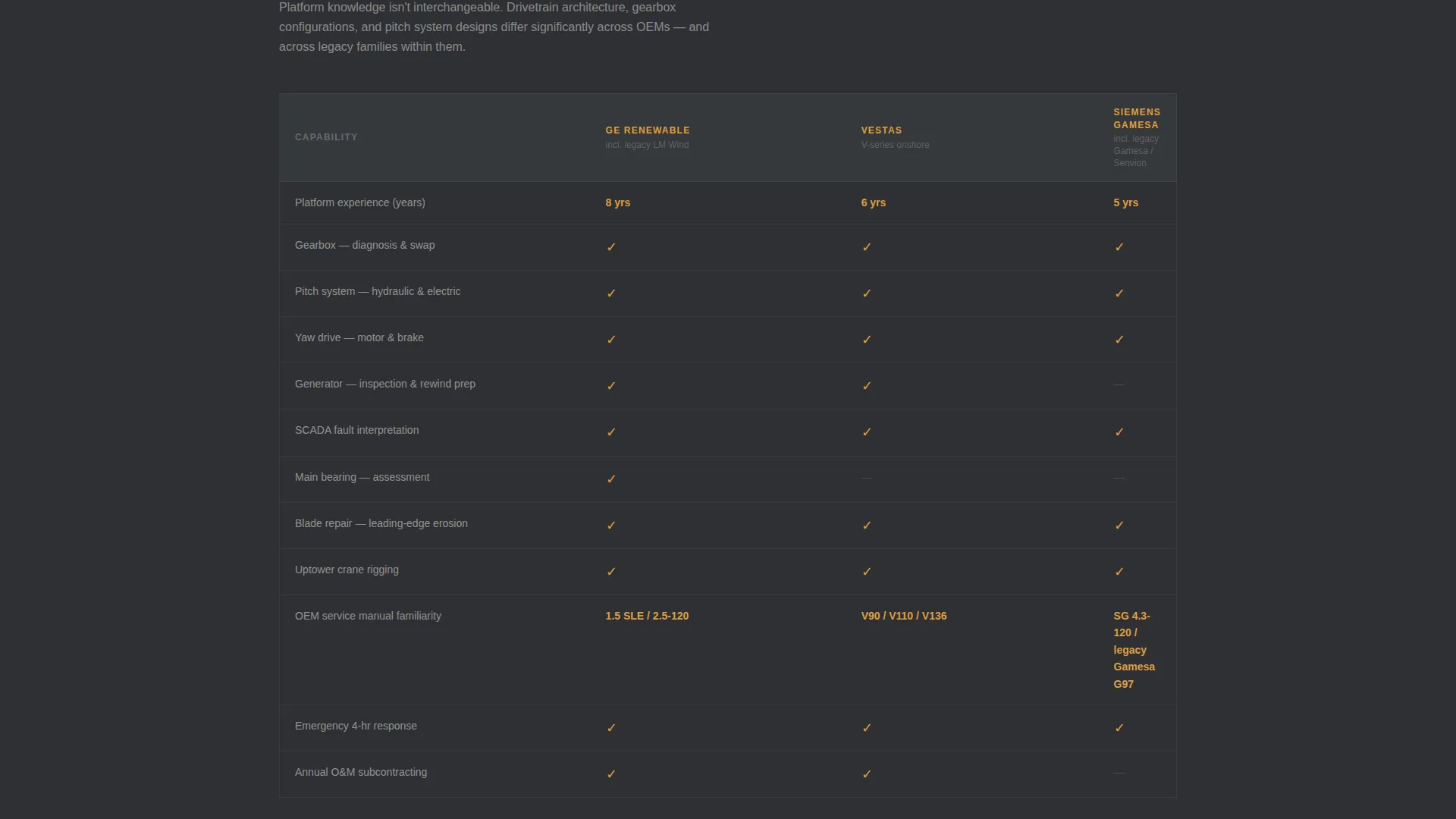The height and width of the screenshot is (819, 1456).
Task: Click GE checkmark in Pitch system row
Action: coord(611,293)
